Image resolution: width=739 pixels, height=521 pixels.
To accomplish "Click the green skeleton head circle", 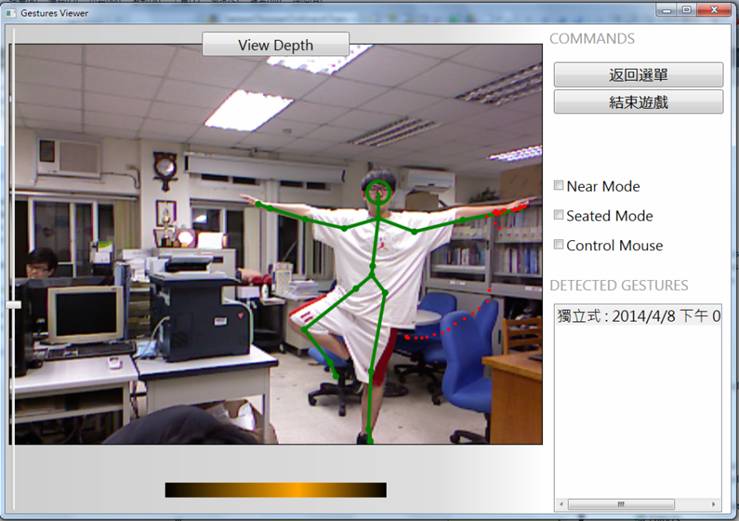I will [378, 190].
